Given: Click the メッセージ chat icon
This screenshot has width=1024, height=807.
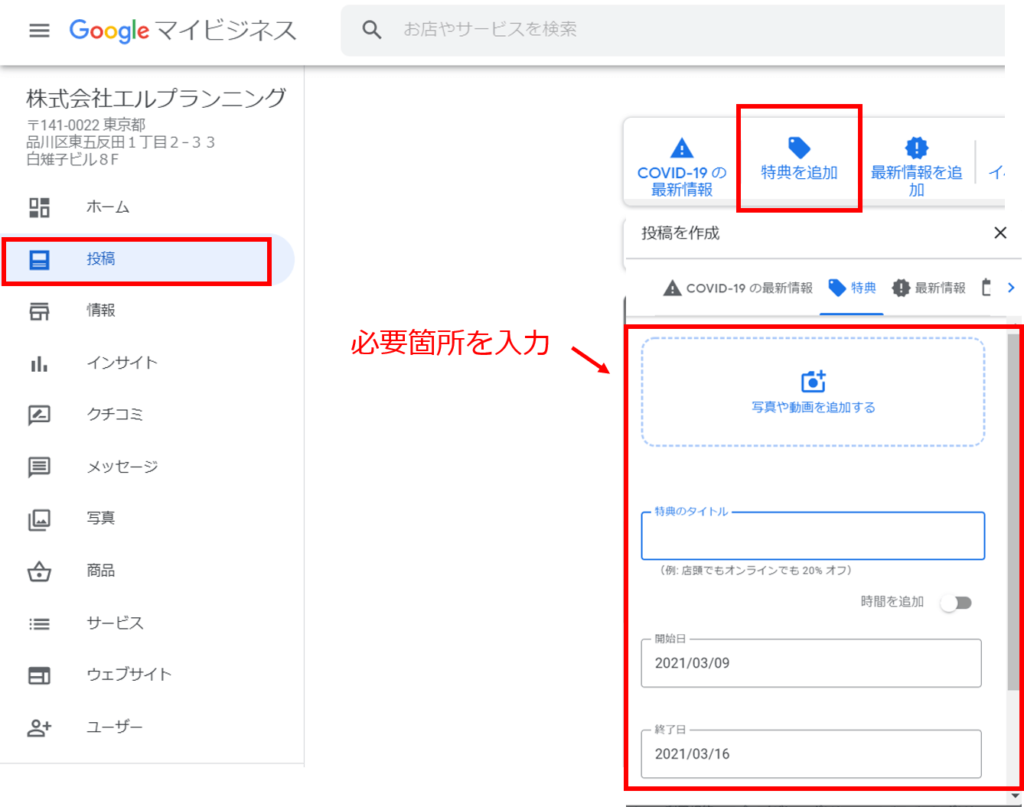Looking at the screenshot, I should tap(39, 467).
